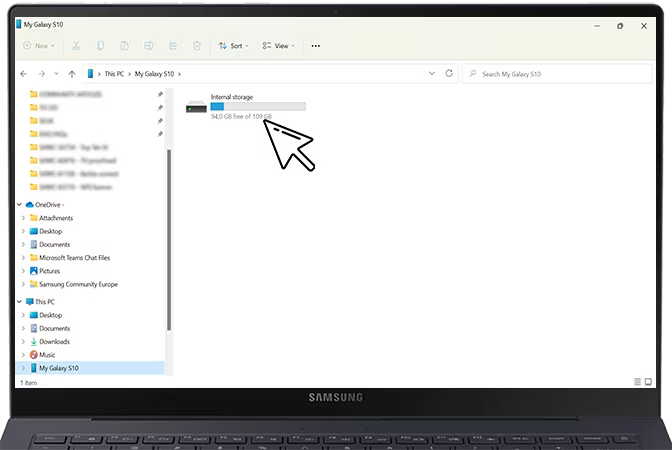Refresh the current folder view
The width and height of the screenshot is (672, 450).
449,73
